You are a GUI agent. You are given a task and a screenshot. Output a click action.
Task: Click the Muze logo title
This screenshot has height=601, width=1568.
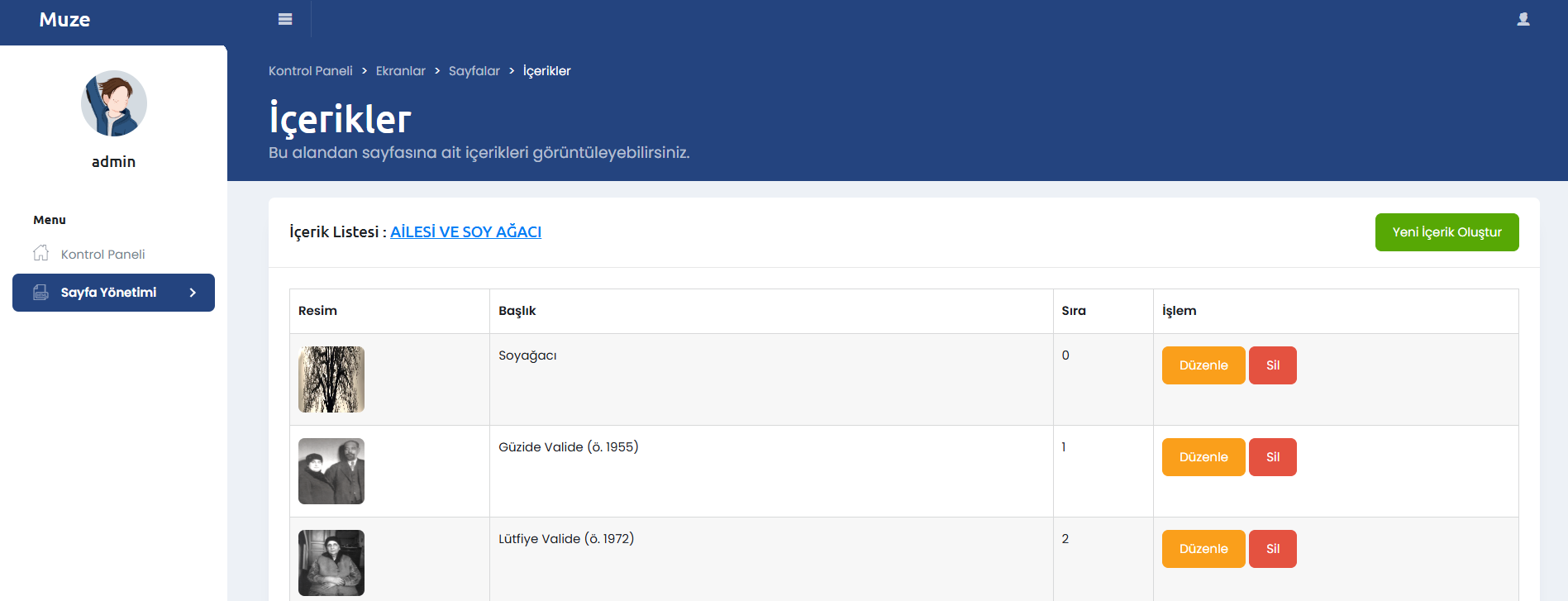(x=64, y=20)
